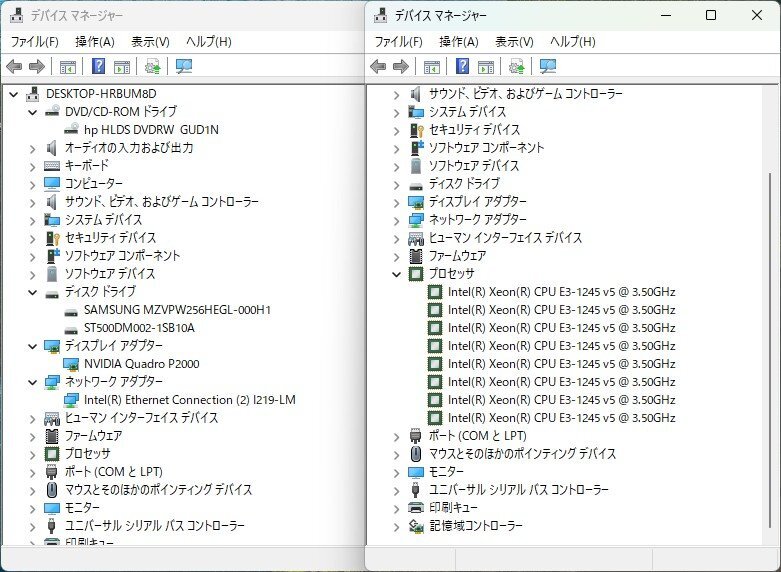
Task: Select fifth Intel Xeon E3-1245 v5 entry
Action: [561, 364]
